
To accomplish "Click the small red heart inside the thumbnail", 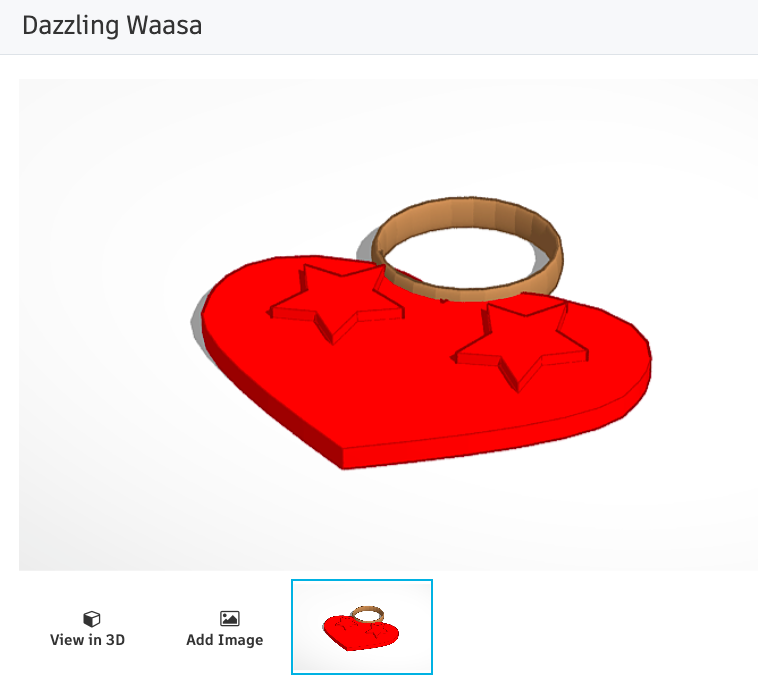I will click(x=360, y=634).
